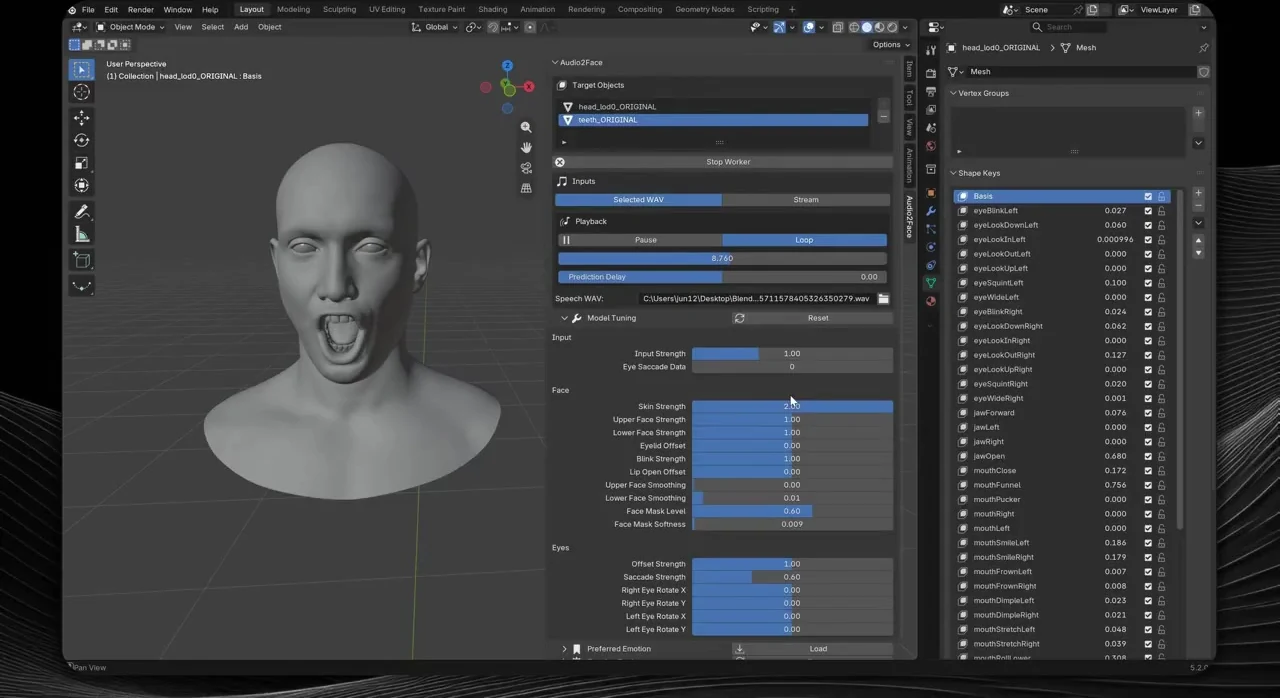Switch to the Shading workspace tab
The width and height of the screenshot is (1280, 698).
pos(492,9)
